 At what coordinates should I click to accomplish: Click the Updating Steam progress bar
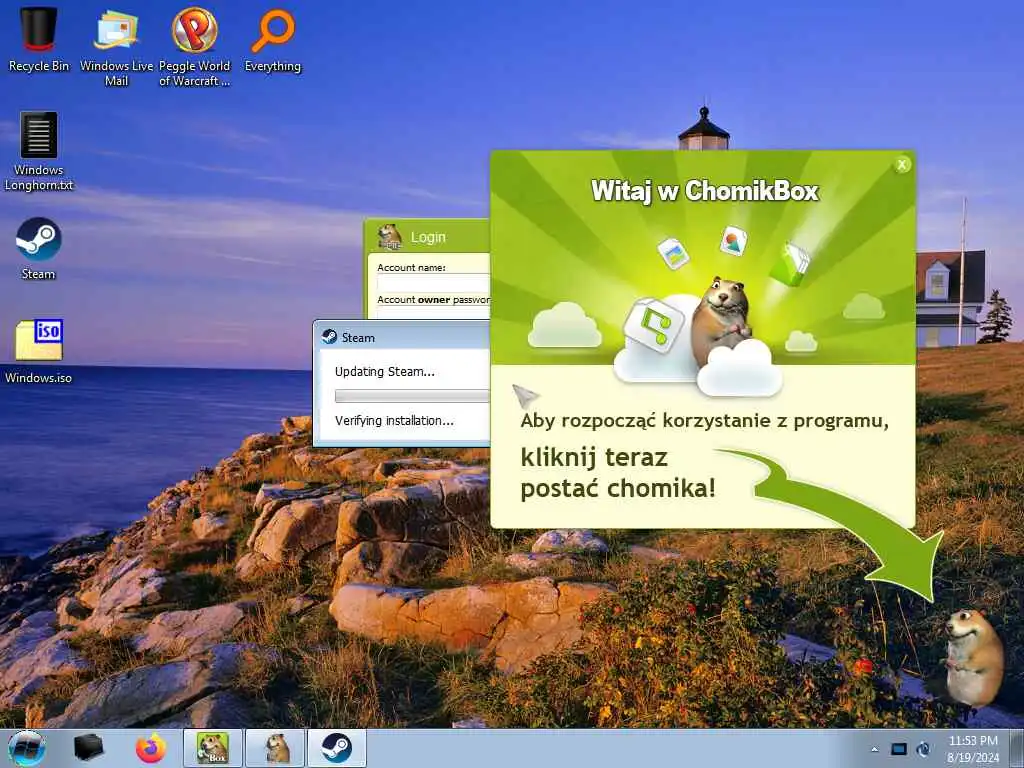(411, 396)
